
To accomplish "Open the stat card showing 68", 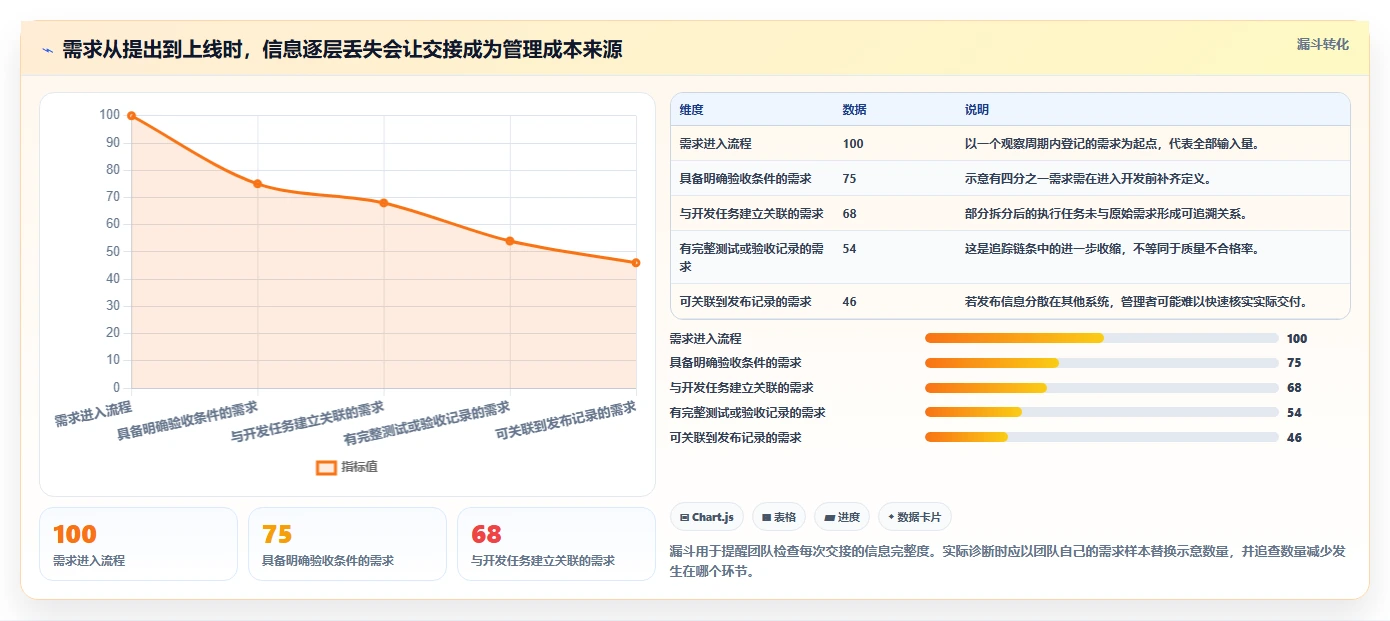I will coord(556,544).
